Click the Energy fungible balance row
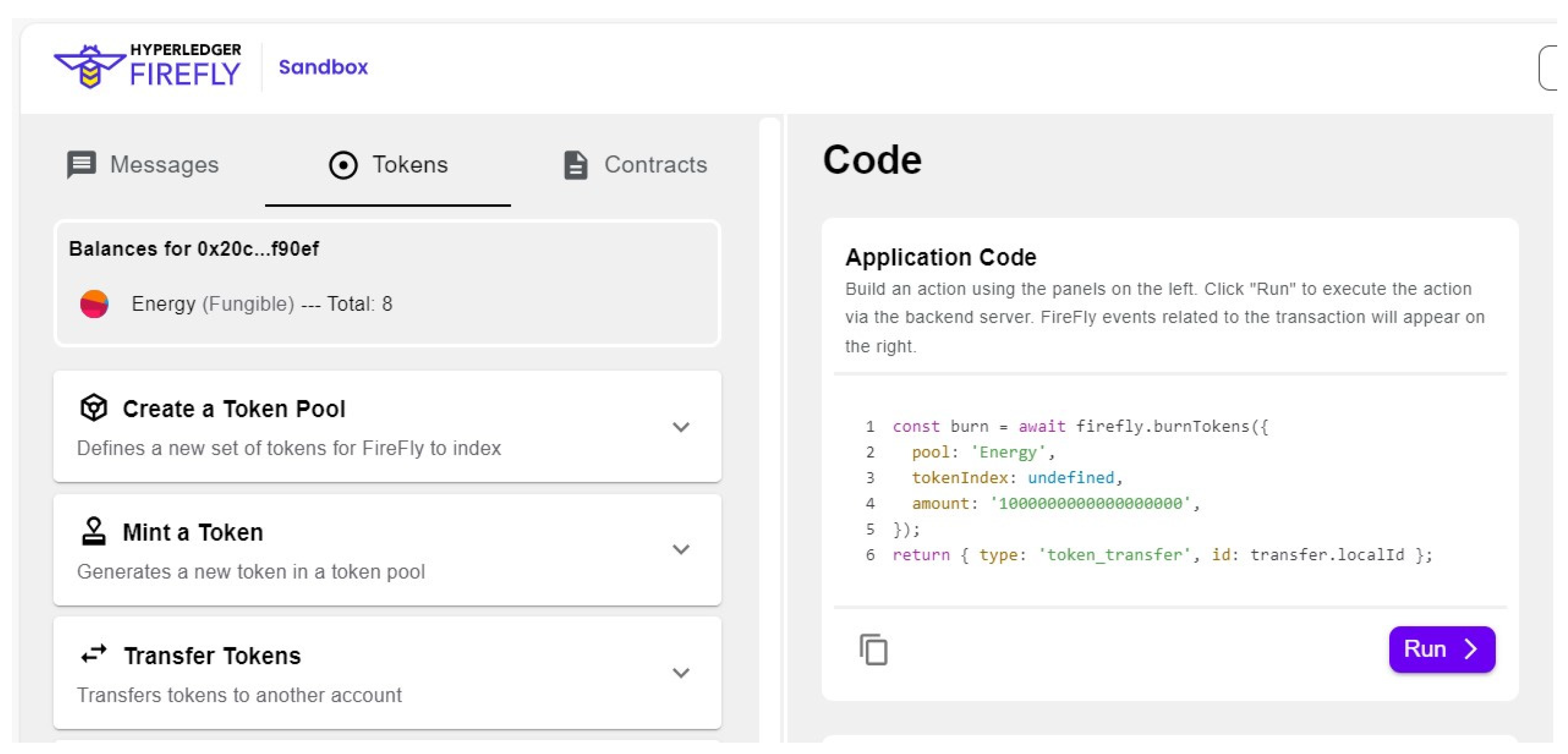 pyautogui.click(x=262, y=304)
